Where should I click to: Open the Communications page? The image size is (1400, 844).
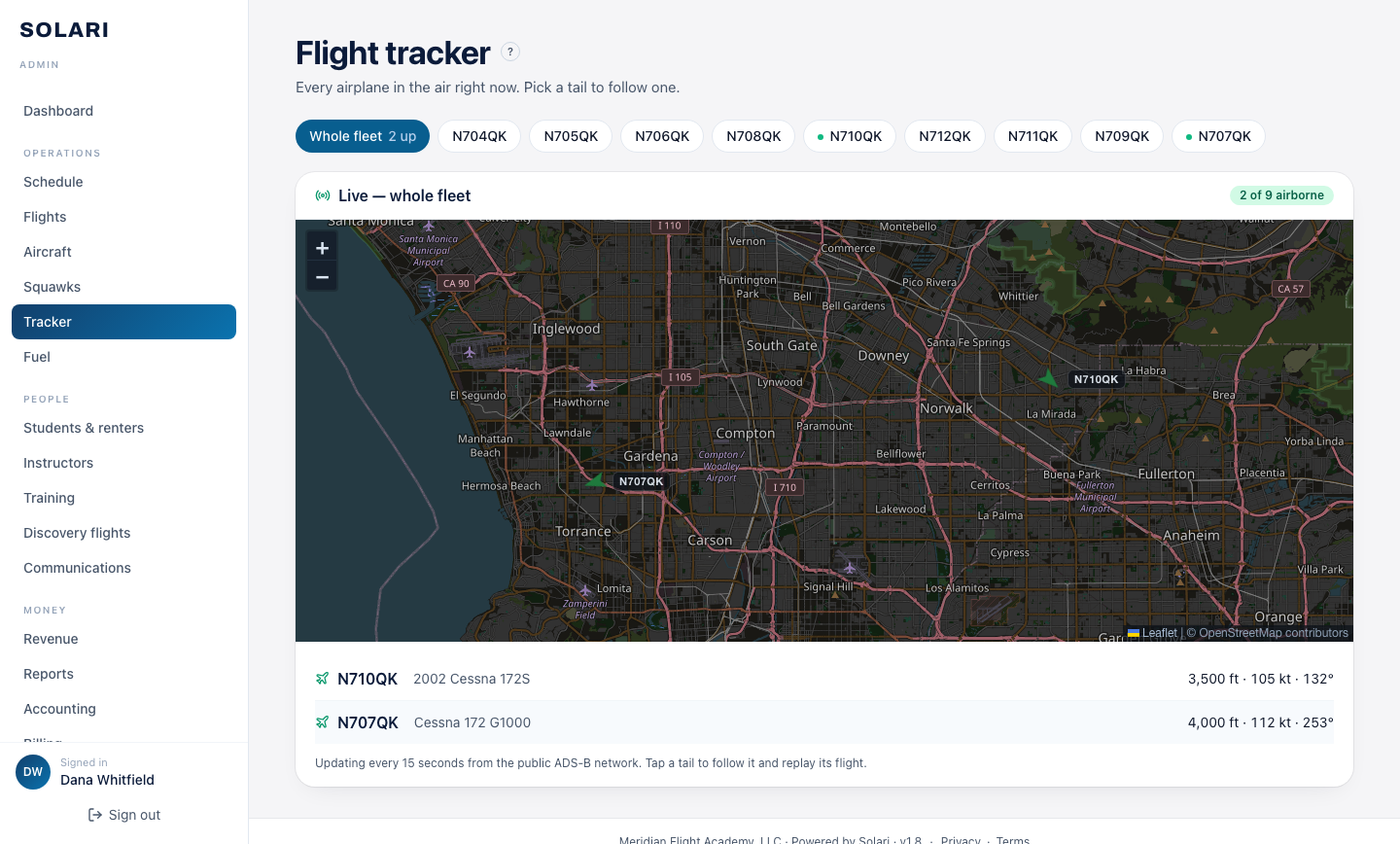tap(123, 568)
